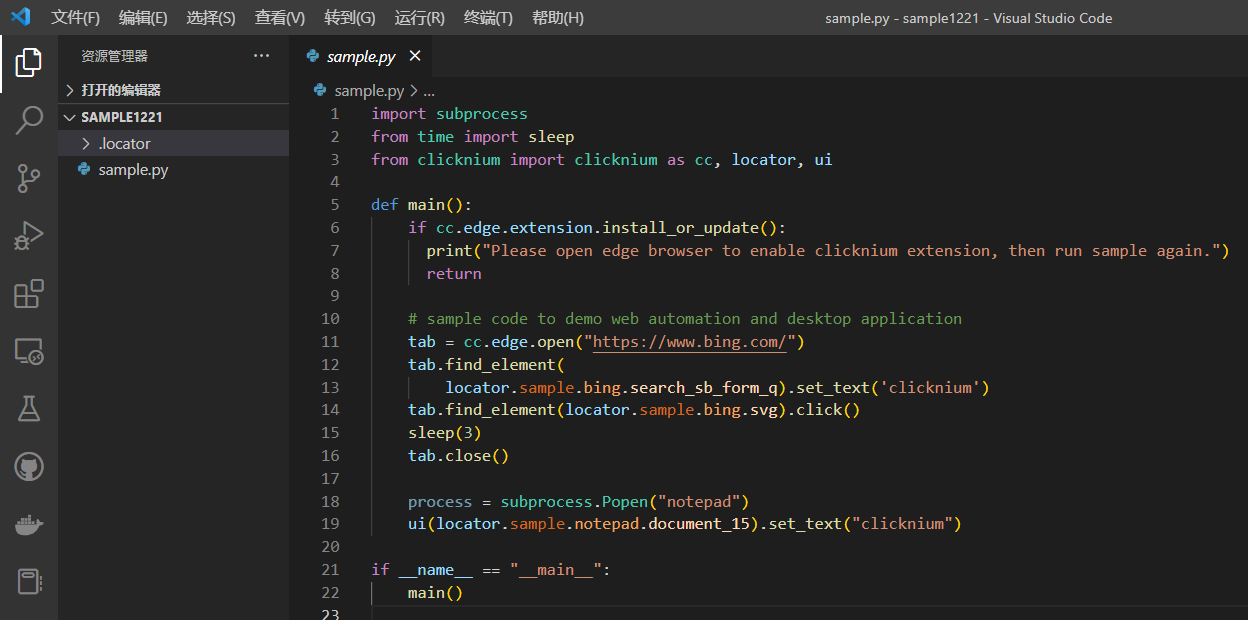Click the 资源管理器 panel title
This screenshot has height=620, width=1248.
point(114,56)
